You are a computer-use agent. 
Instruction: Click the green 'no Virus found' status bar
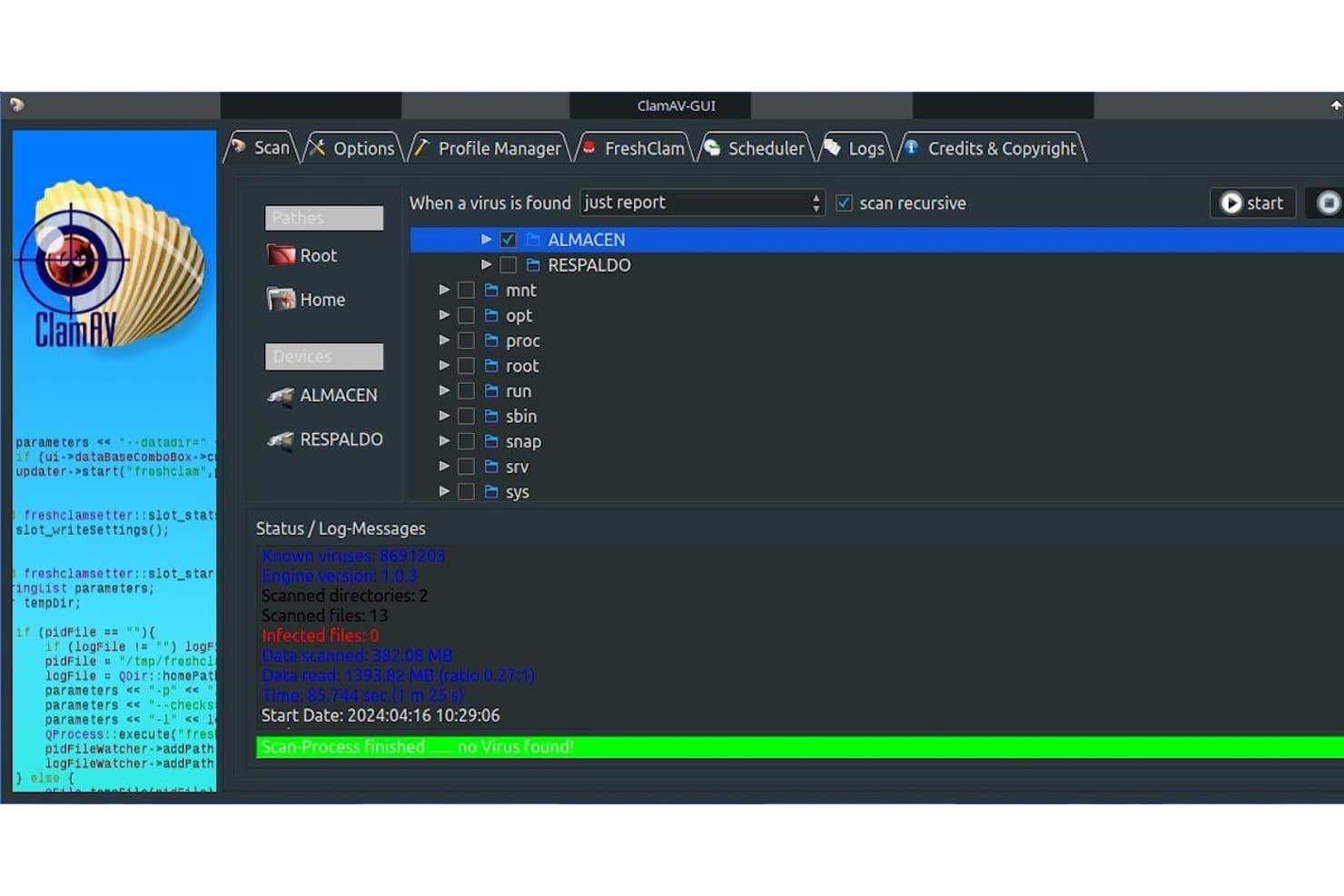(x=799, y=747)
